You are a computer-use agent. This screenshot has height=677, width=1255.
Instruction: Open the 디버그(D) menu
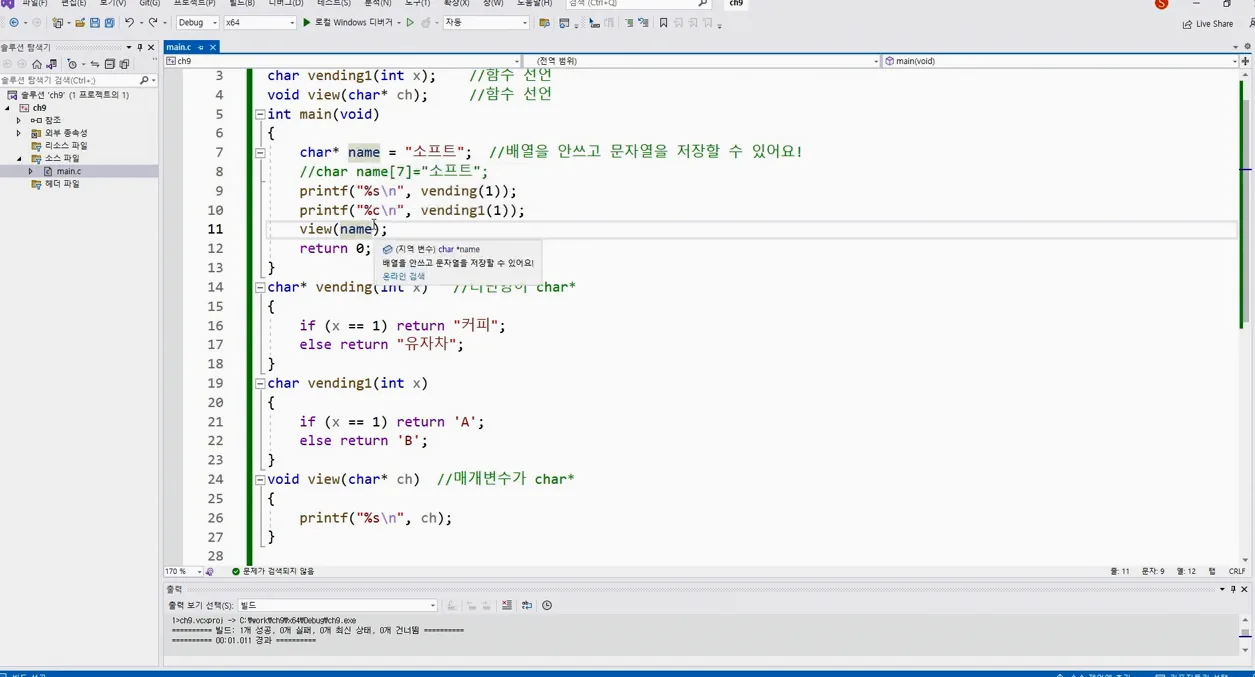point(286,3)
